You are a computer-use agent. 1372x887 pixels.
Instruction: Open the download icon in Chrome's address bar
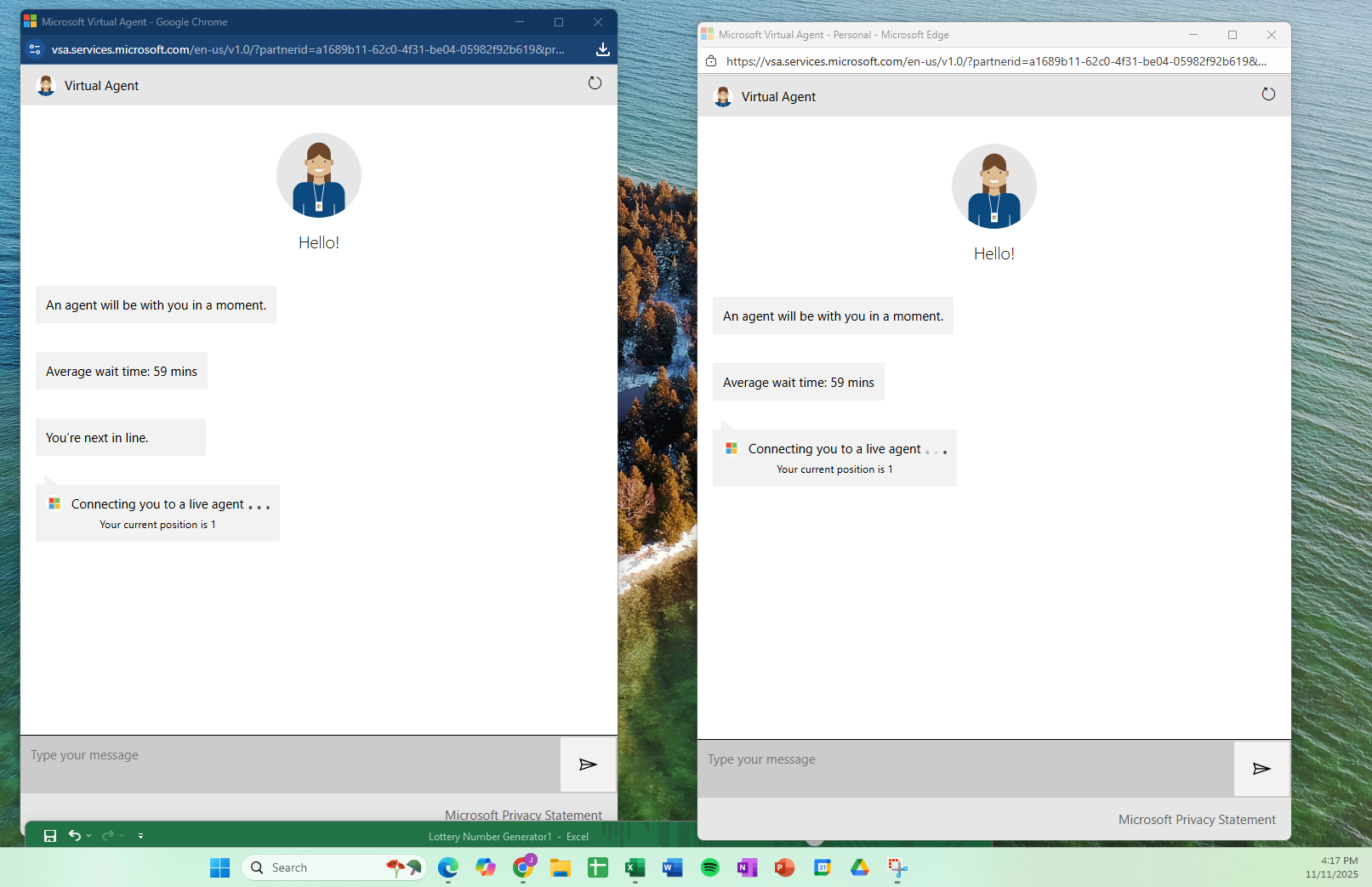pyautogui.click(x=602, y=49)
